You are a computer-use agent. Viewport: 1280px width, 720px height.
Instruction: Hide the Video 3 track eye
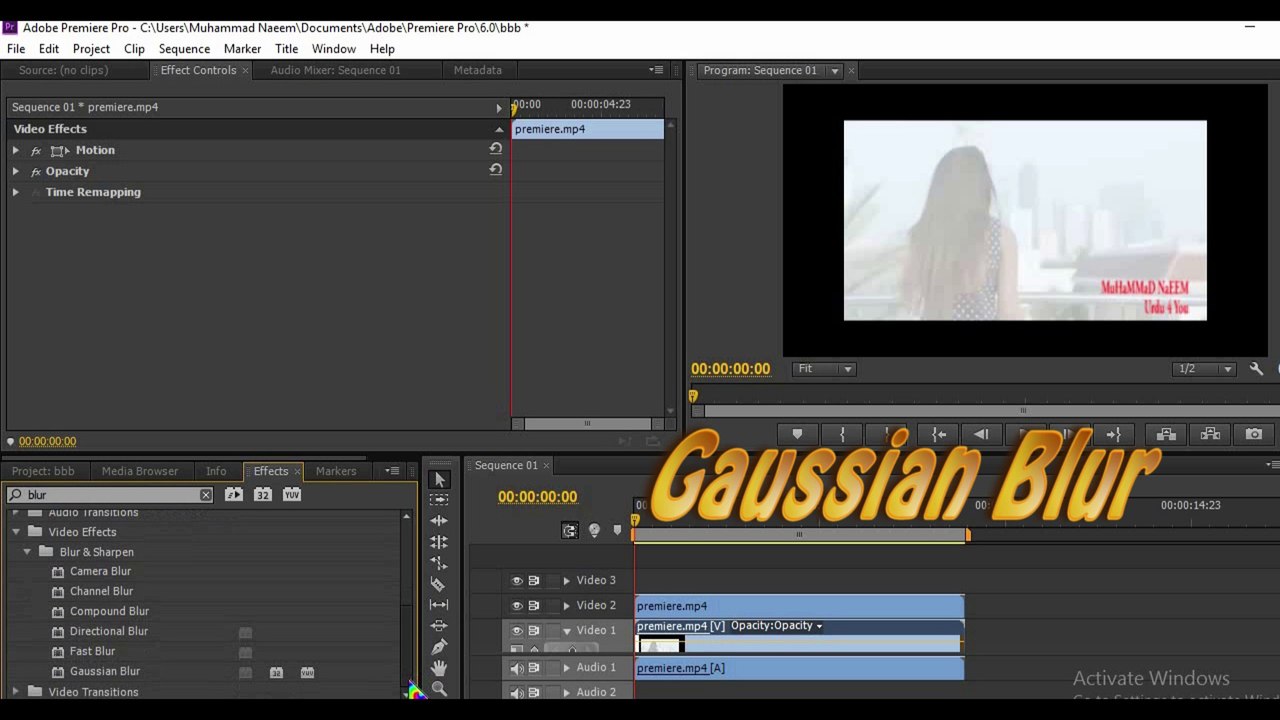517,581
